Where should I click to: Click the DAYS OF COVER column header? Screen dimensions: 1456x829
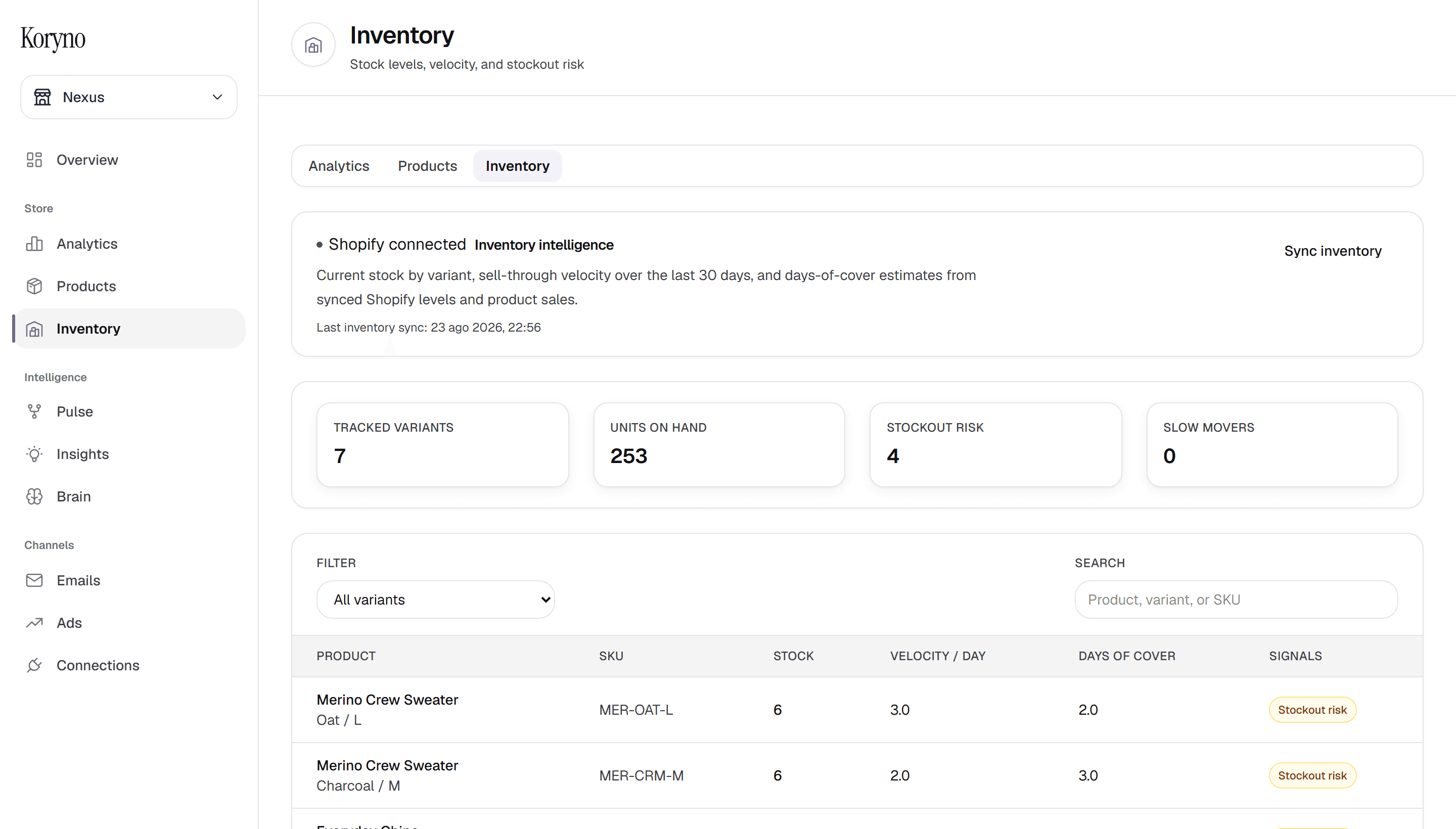1126,656
